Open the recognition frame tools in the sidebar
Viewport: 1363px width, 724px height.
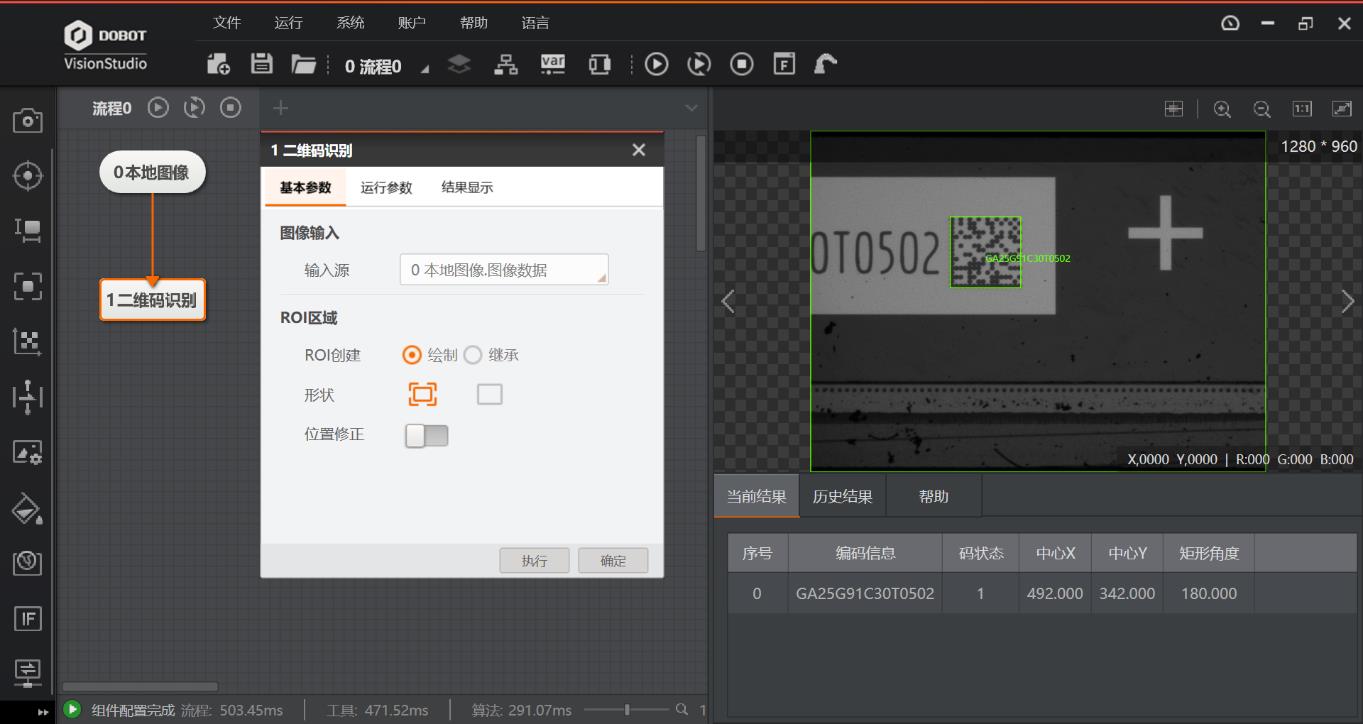pyautogui.click(x=28, y=287)
